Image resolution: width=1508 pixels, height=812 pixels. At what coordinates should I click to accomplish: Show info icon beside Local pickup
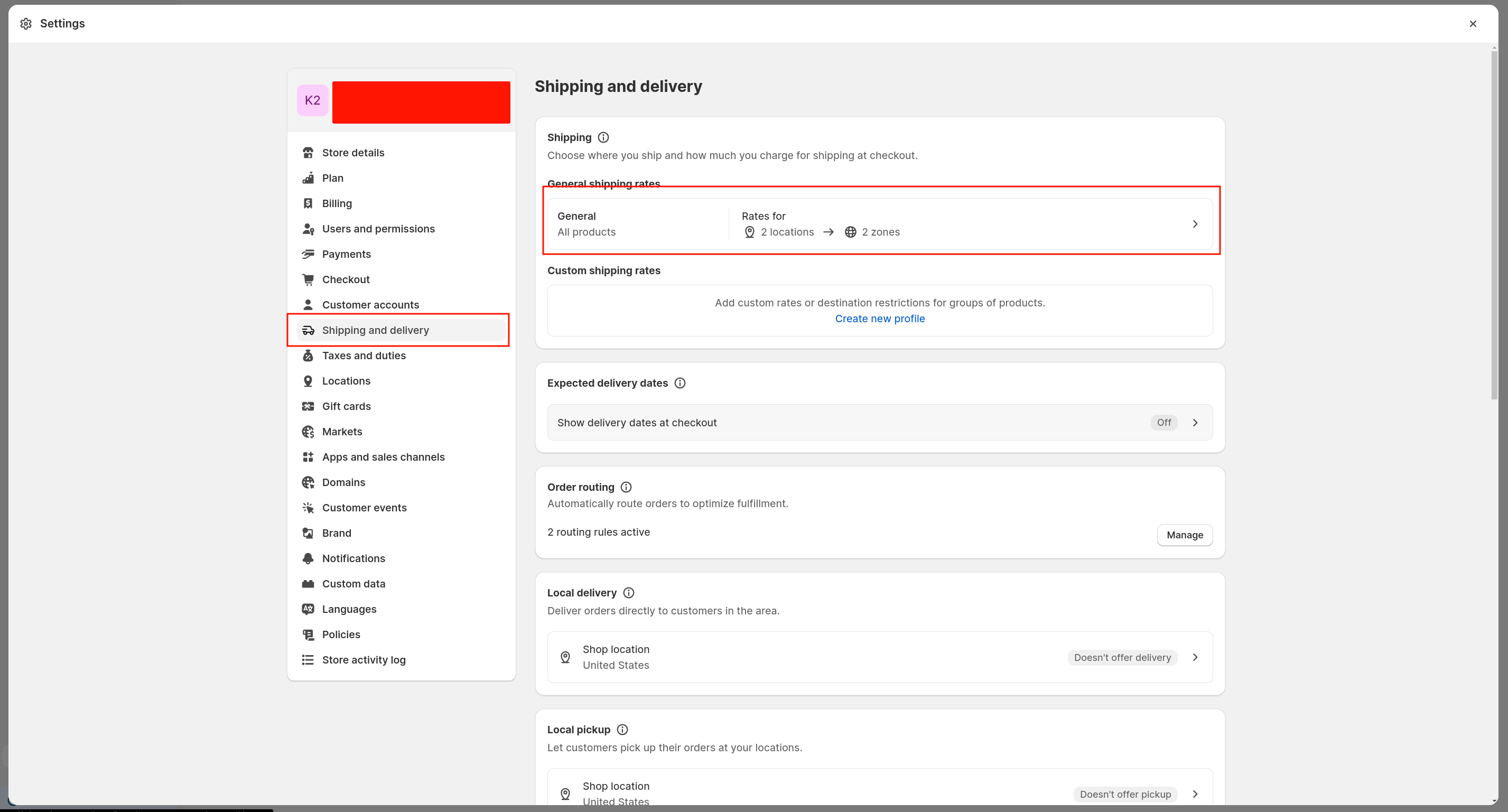(x=622, y=730)
